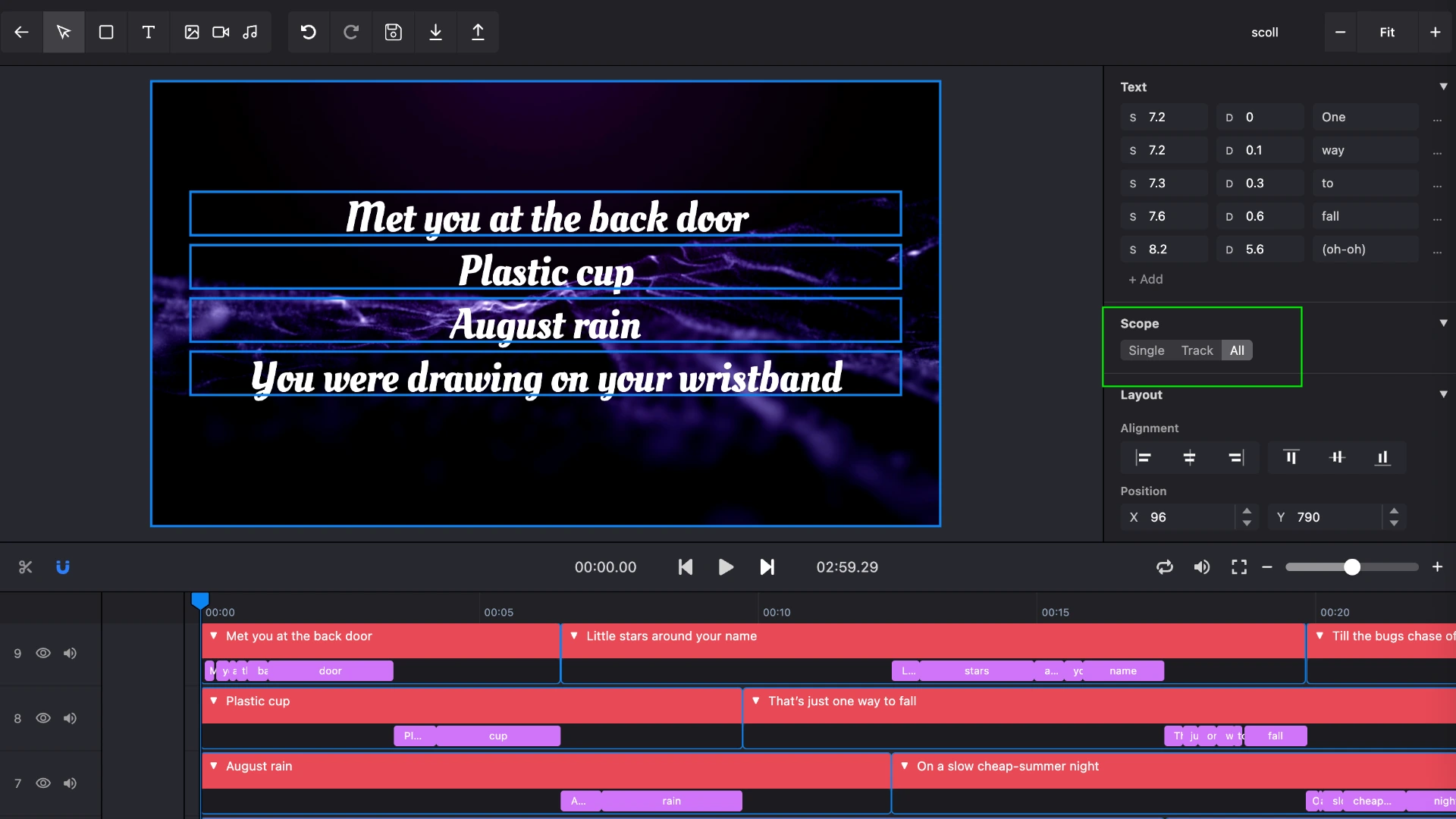
Task: Redo the last action
Action: point(350,32)
